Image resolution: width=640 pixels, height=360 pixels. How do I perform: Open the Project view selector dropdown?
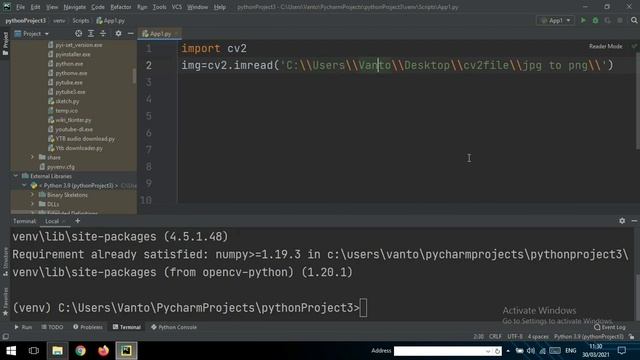pyautogui.click(x=32, y=33)
